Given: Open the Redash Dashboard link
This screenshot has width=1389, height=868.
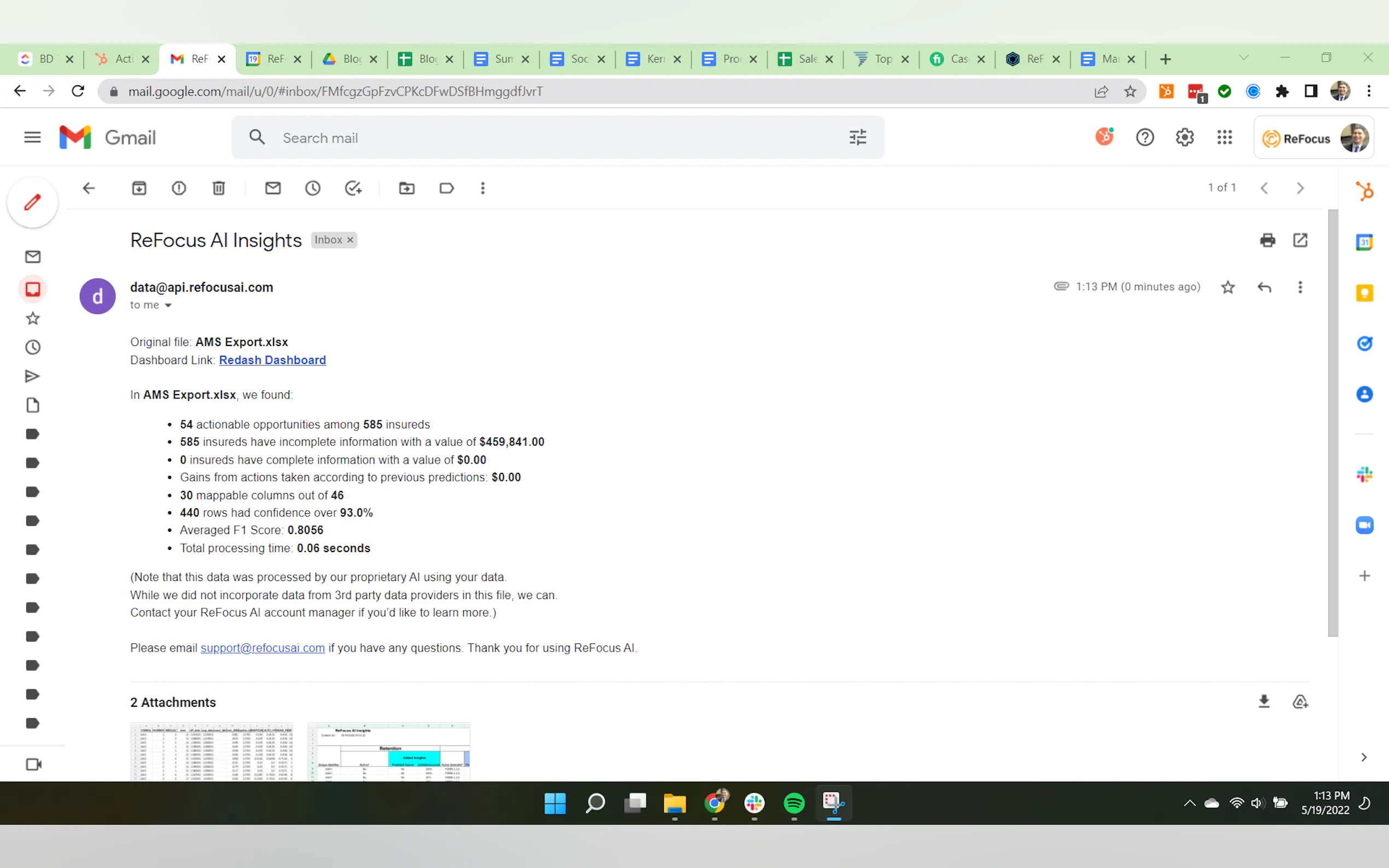Looking at the screenshot, I should 272,360.
